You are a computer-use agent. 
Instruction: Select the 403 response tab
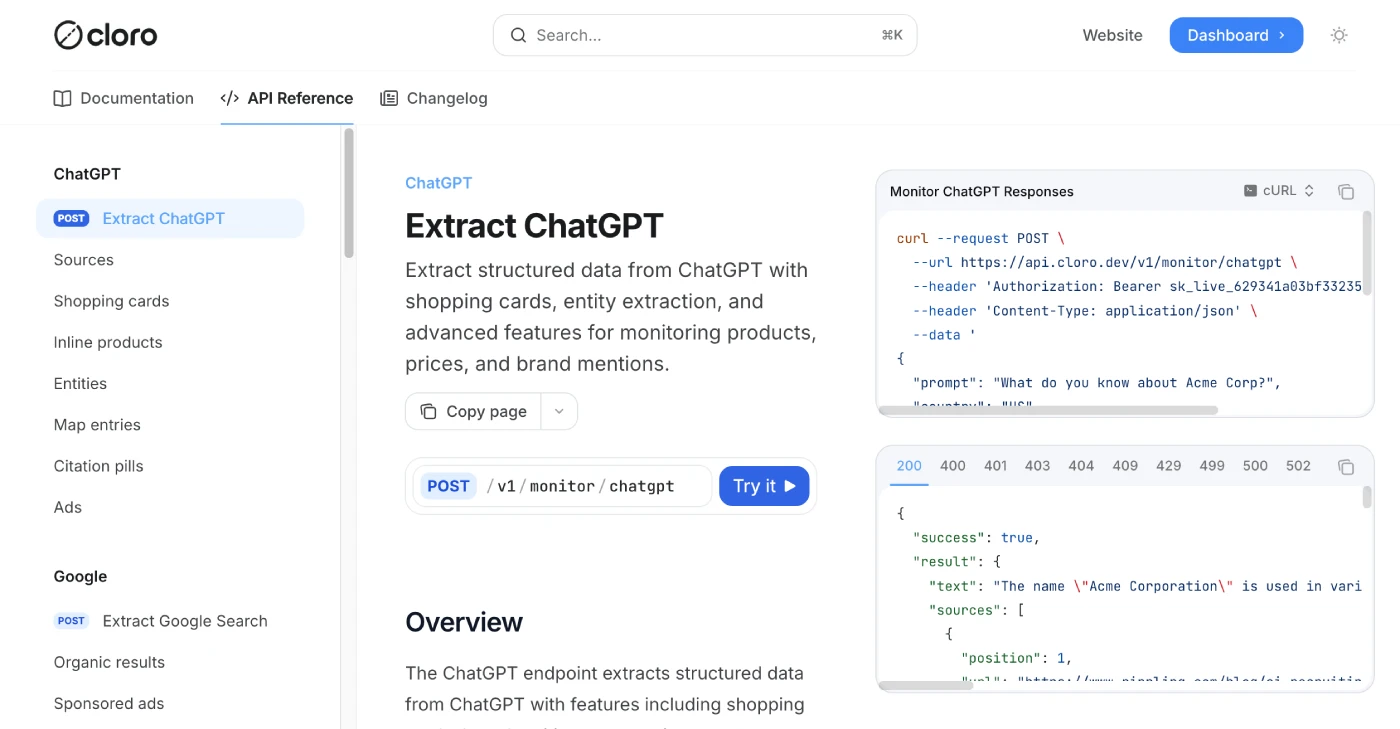[x=1038, y=466]
